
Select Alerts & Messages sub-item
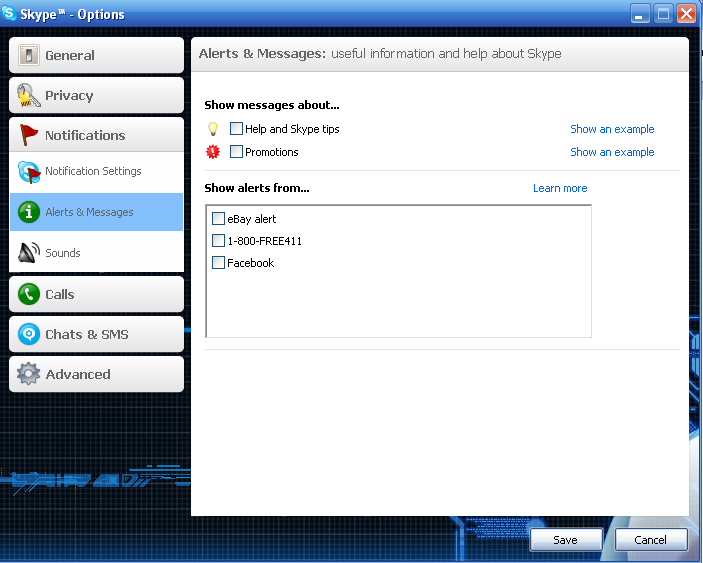pyautogui.click(x=96, y=212)
